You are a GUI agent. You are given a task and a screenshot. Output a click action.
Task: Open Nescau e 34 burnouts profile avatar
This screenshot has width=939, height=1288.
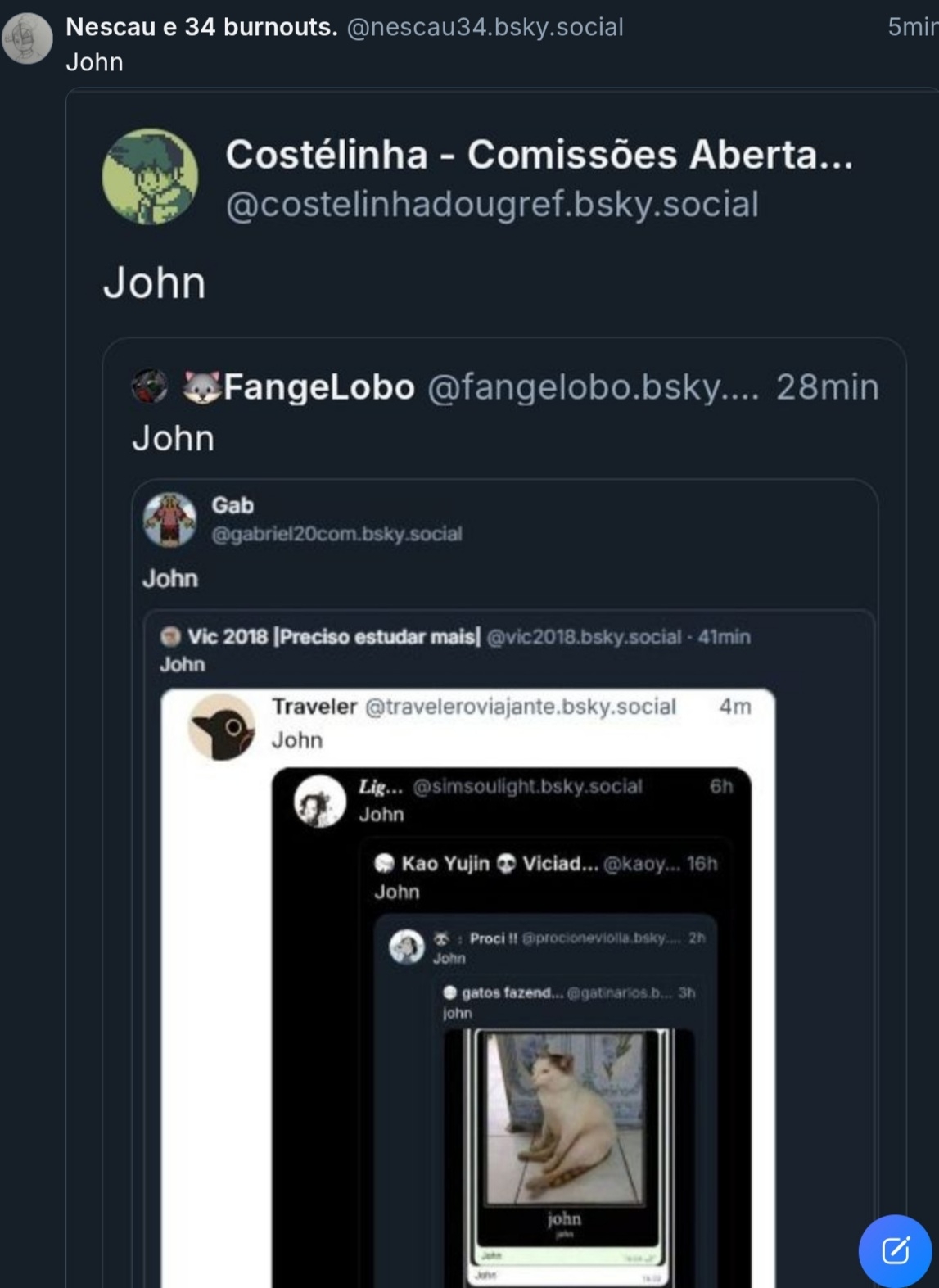point(27,38)
